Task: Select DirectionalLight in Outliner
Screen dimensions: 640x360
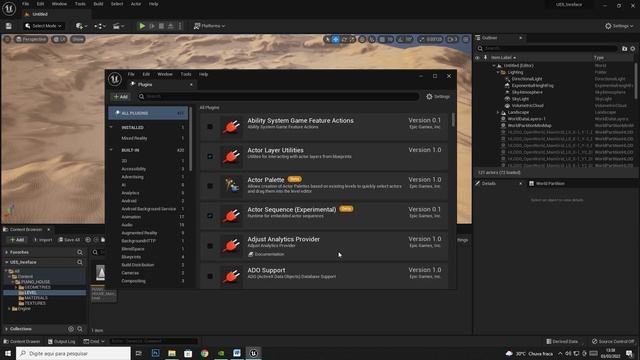Action: [x=527, y=79]
